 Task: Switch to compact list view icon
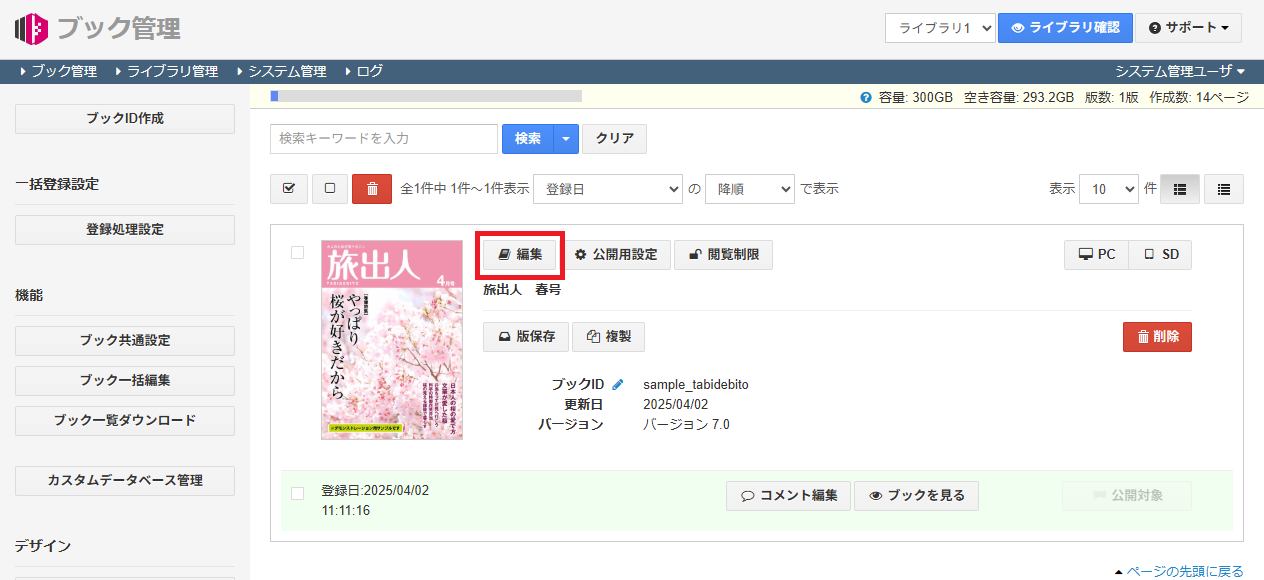[1223, 188]
